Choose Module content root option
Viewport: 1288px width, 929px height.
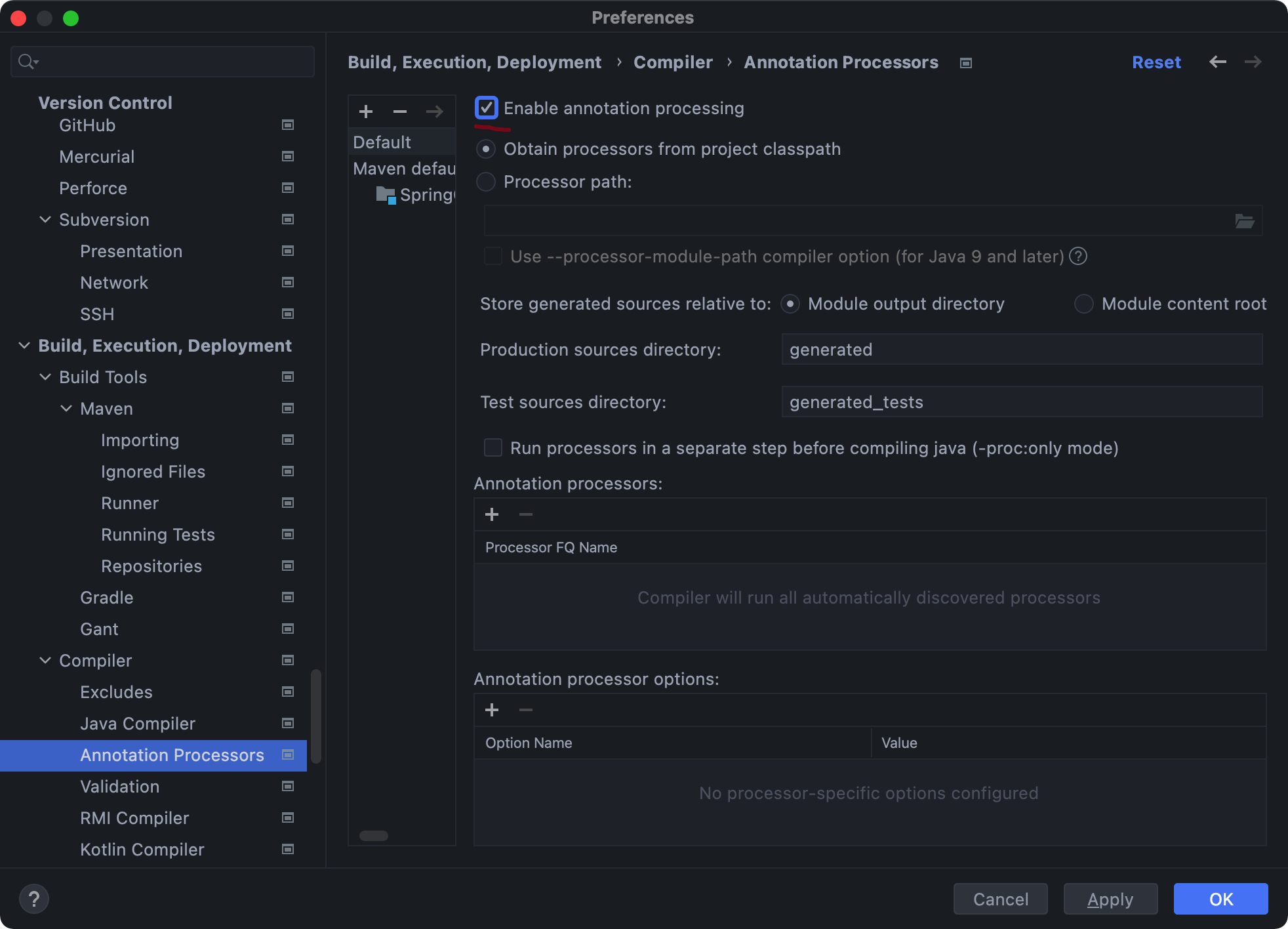tap(1083, 304)
